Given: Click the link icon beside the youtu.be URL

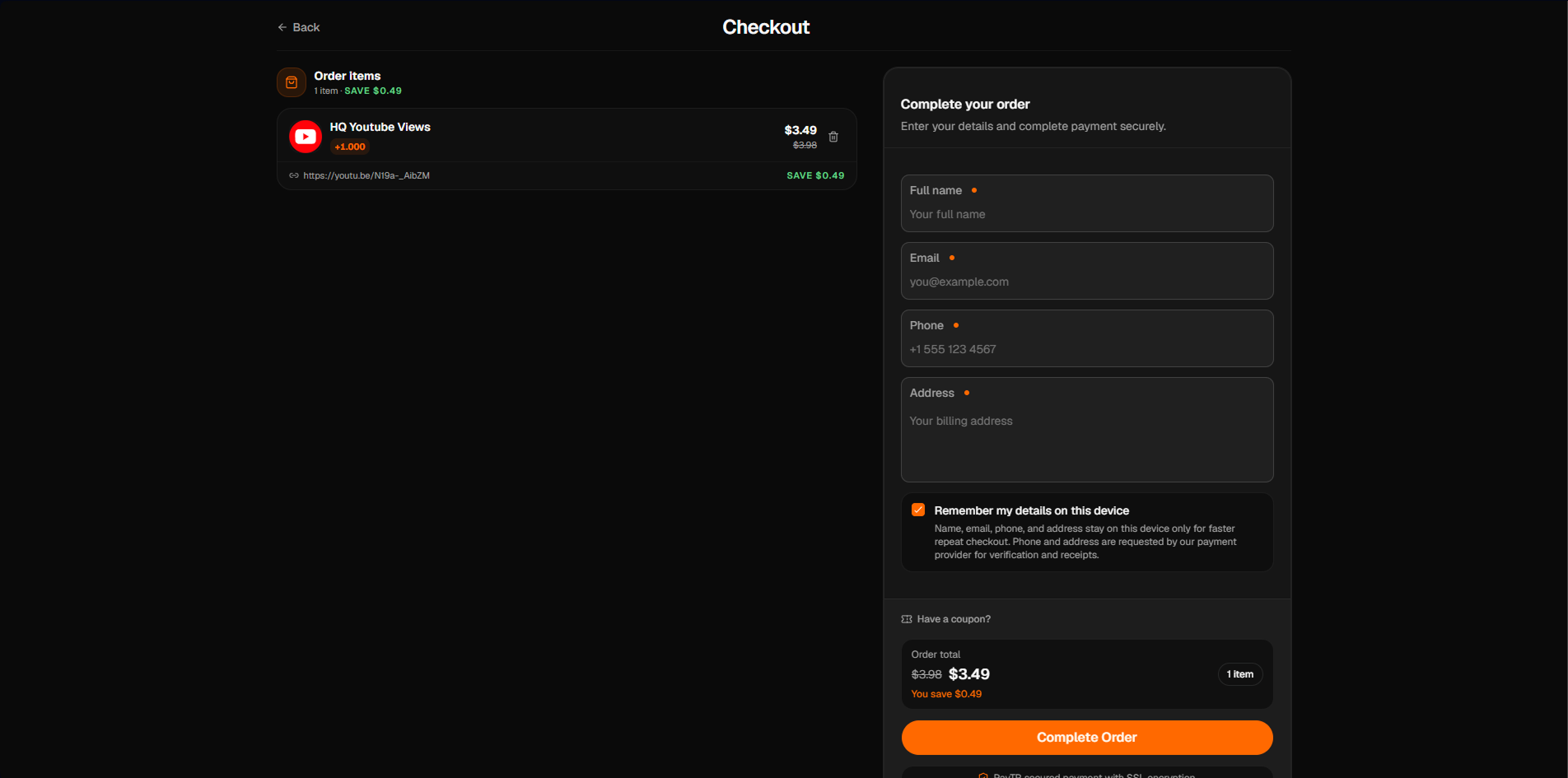Looking at the screenshot, I should coord(294,175).
